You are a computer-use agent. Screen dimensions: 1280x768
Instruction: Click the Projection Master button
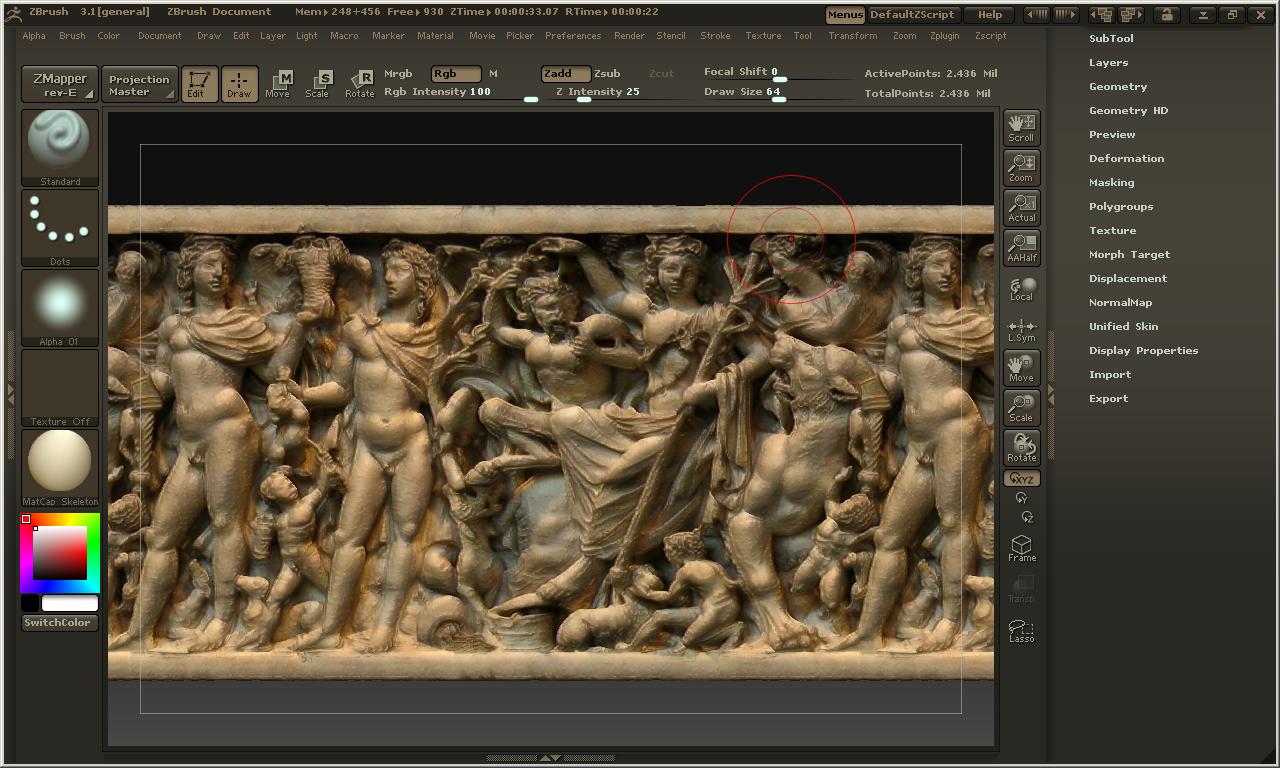point(139,85)
